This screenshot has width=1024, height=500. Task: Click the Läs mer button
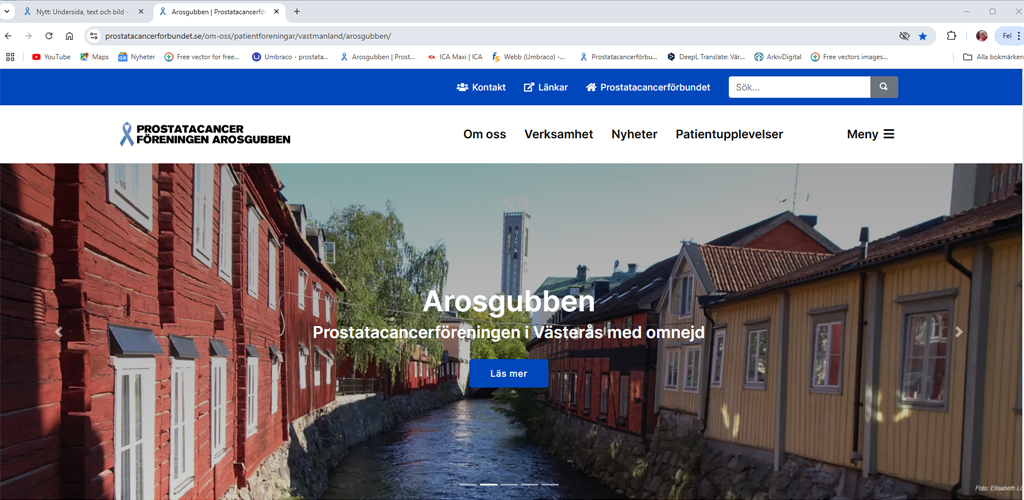tap(508, 373)
